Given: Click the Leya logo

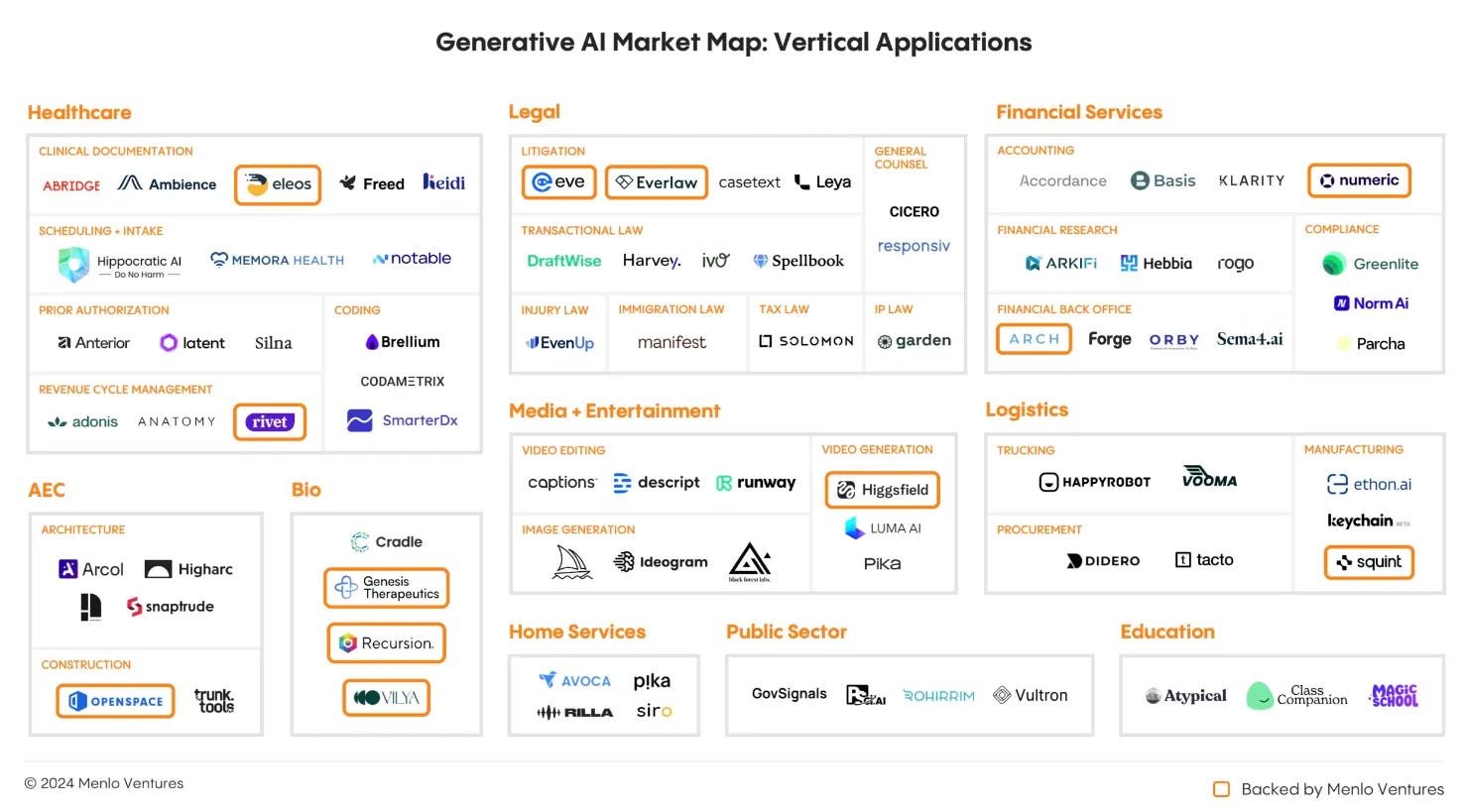Looking at the screenshot, I should [823, 182].
